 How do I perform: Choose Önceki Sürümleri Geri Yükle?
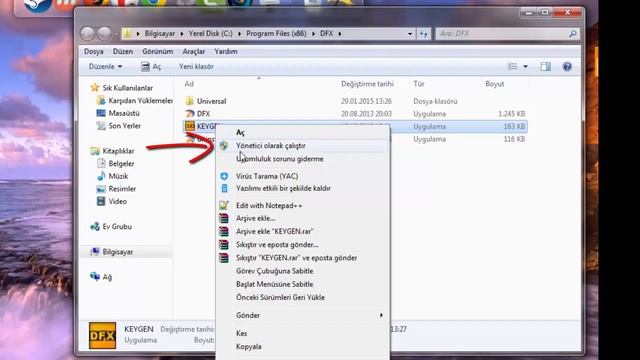click(302, 297)
